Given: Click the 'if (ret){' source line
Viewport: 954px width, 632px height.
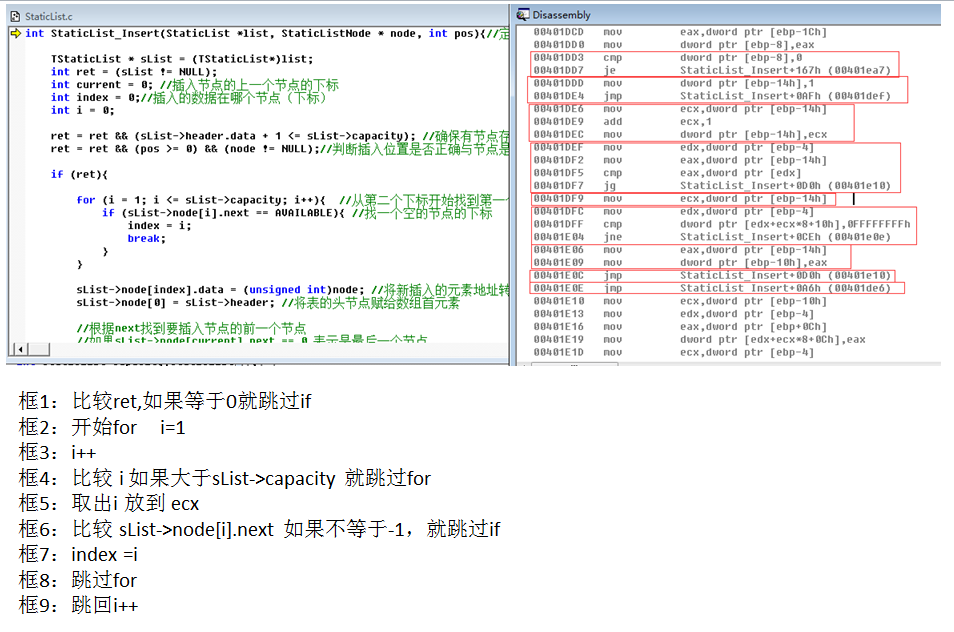Looking at the screenshot, I should [79, 175].
